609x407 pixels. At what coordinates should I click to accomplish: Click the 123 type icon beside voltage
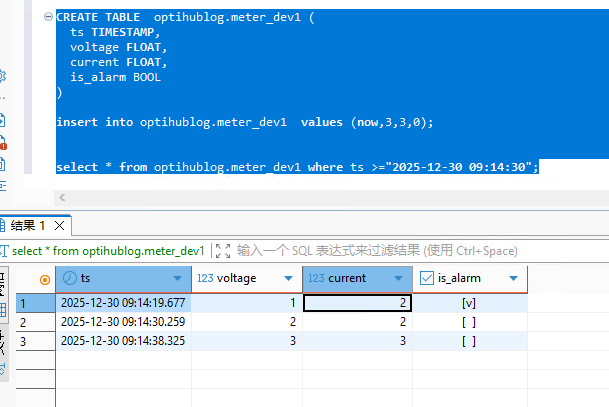coord(203,278)
